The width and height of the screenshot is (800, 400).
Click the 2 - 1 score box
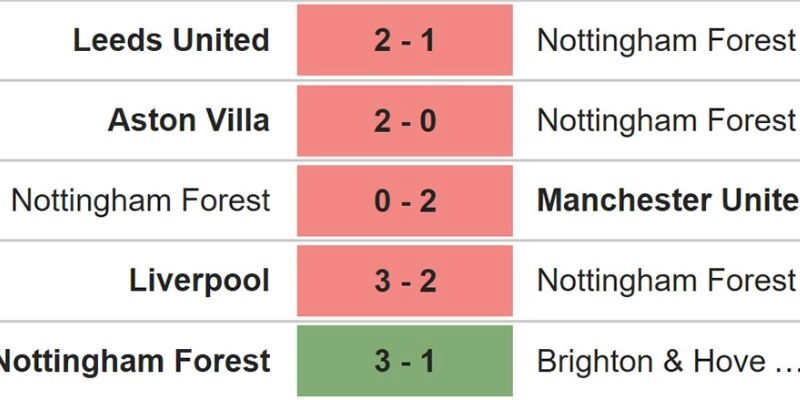(x=404, y=40)
